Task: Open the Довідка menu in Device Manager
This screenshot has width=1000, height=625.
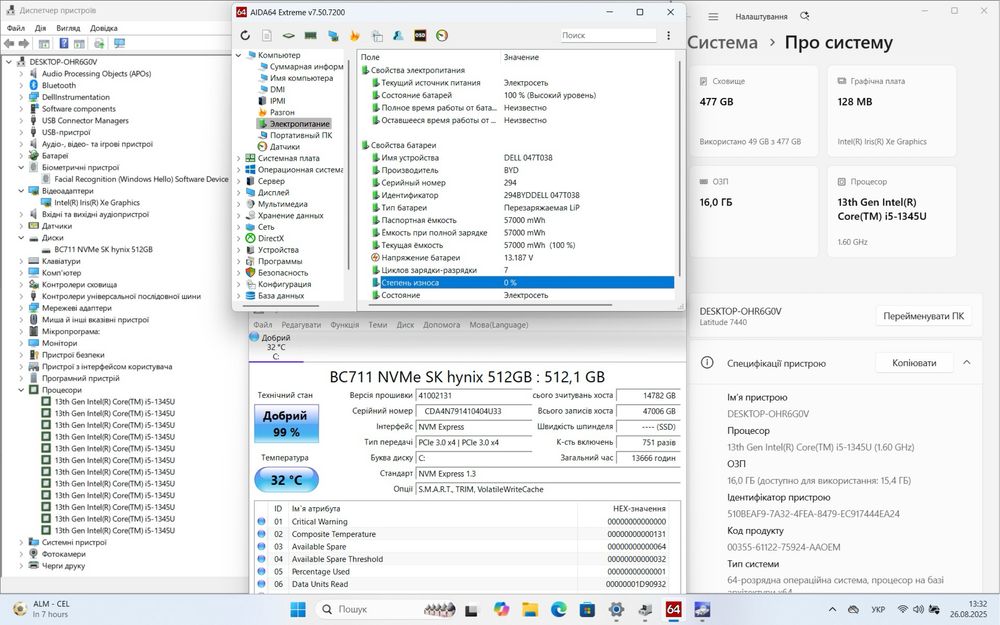Action: 103,28
